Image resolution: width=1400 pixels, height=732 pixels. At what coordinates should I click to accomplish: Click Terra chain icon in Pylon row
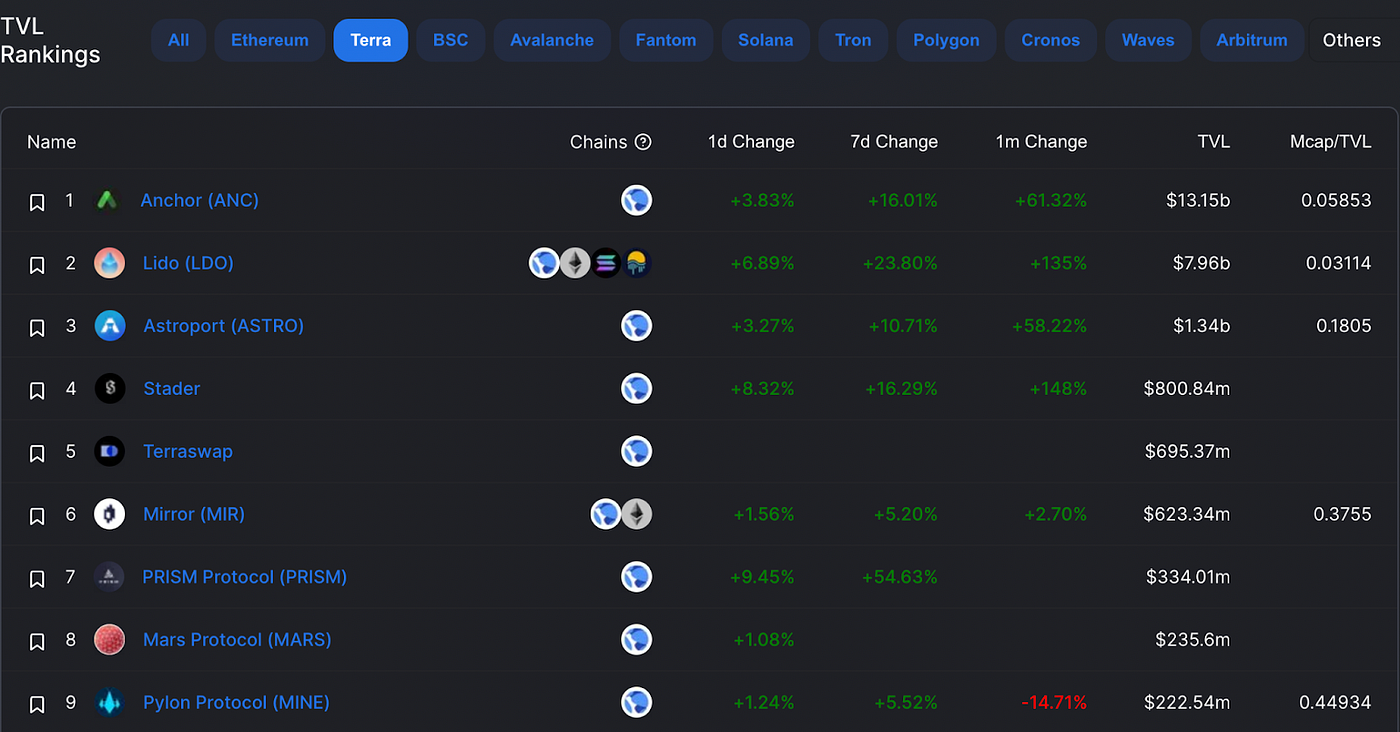point(636,702)
